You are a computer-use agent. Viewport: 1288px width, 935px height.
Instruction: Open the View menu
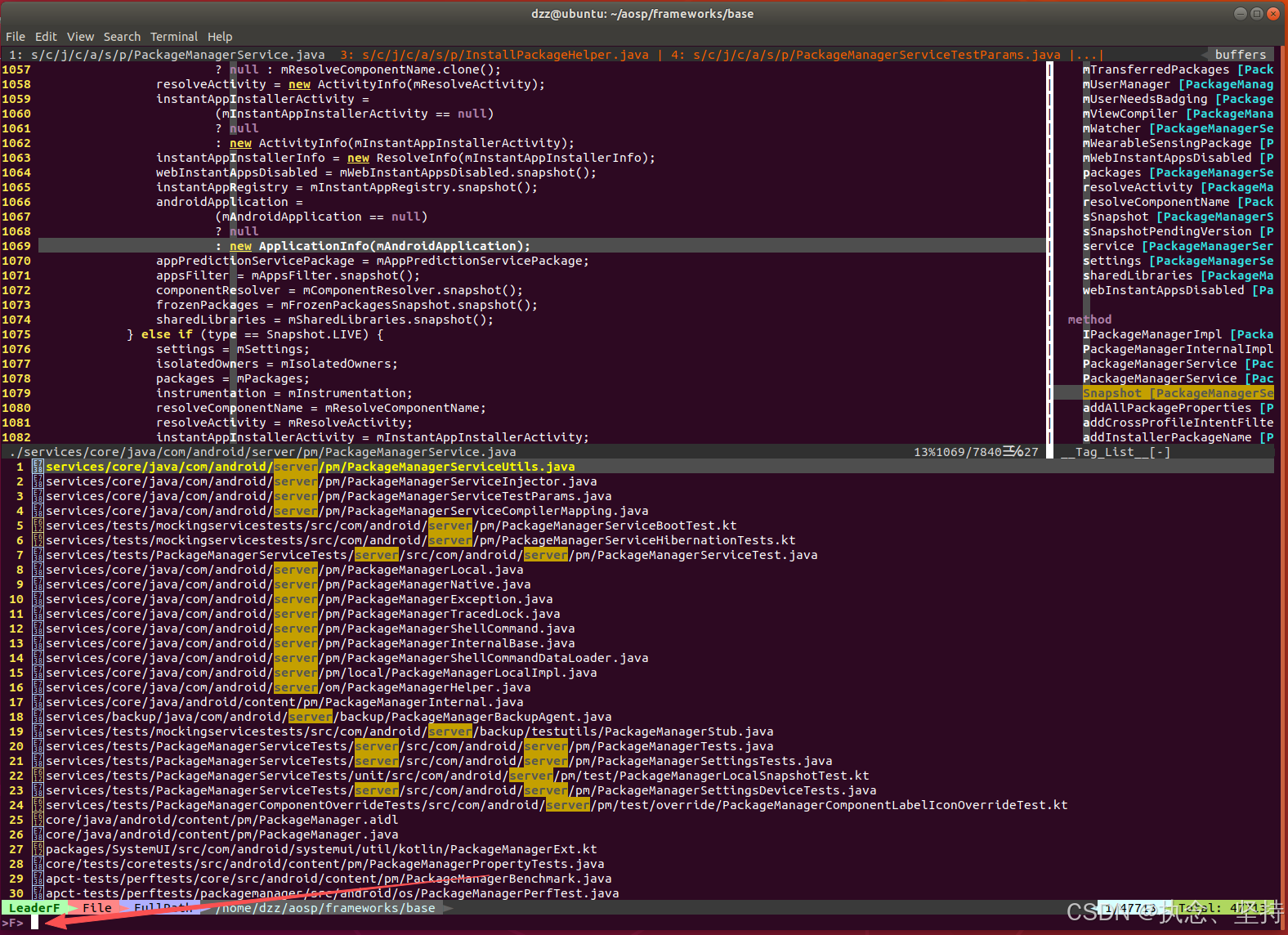point(80,37)
